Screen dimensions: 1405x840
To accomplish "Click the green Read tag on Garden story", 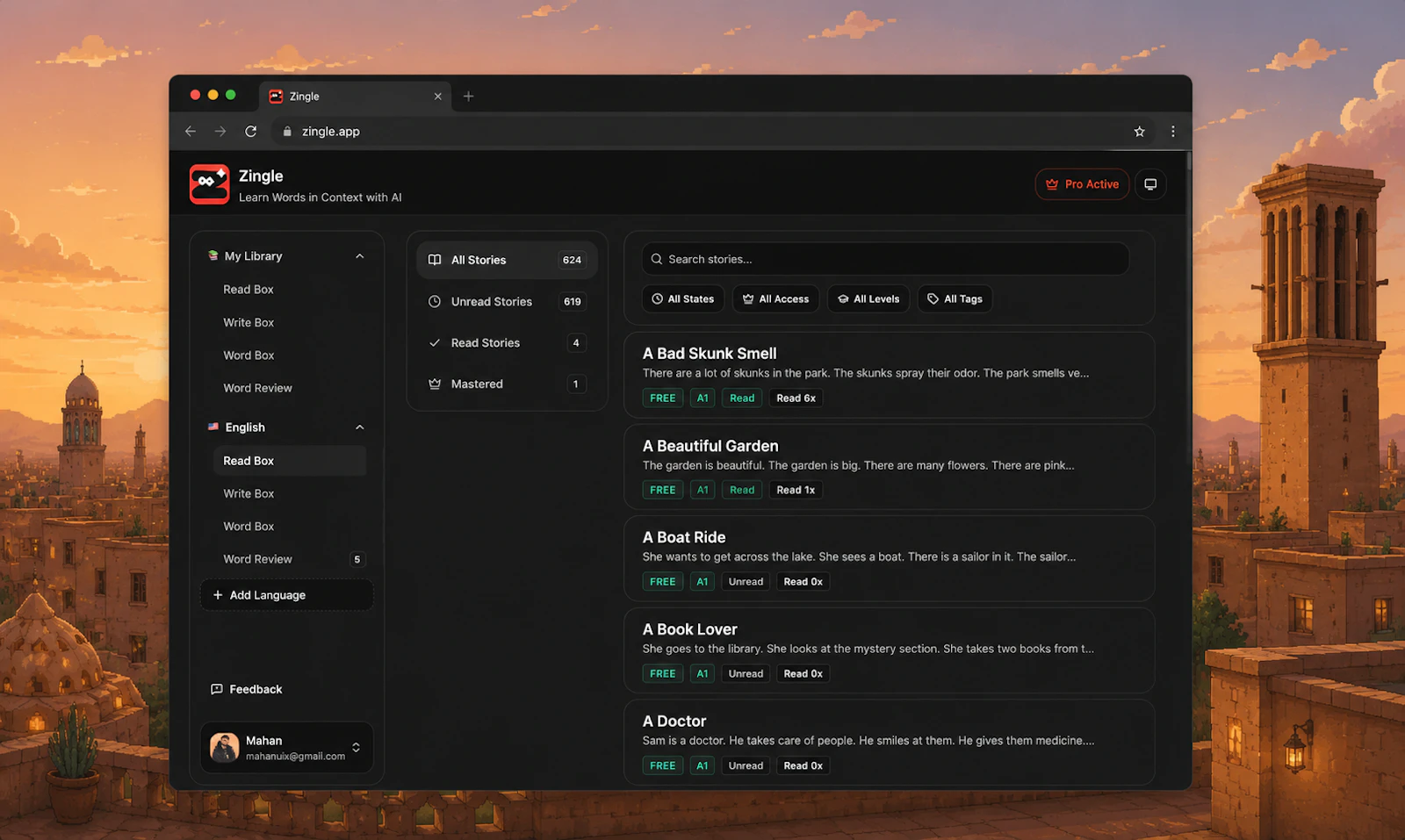I will click(x=742, y=490).
